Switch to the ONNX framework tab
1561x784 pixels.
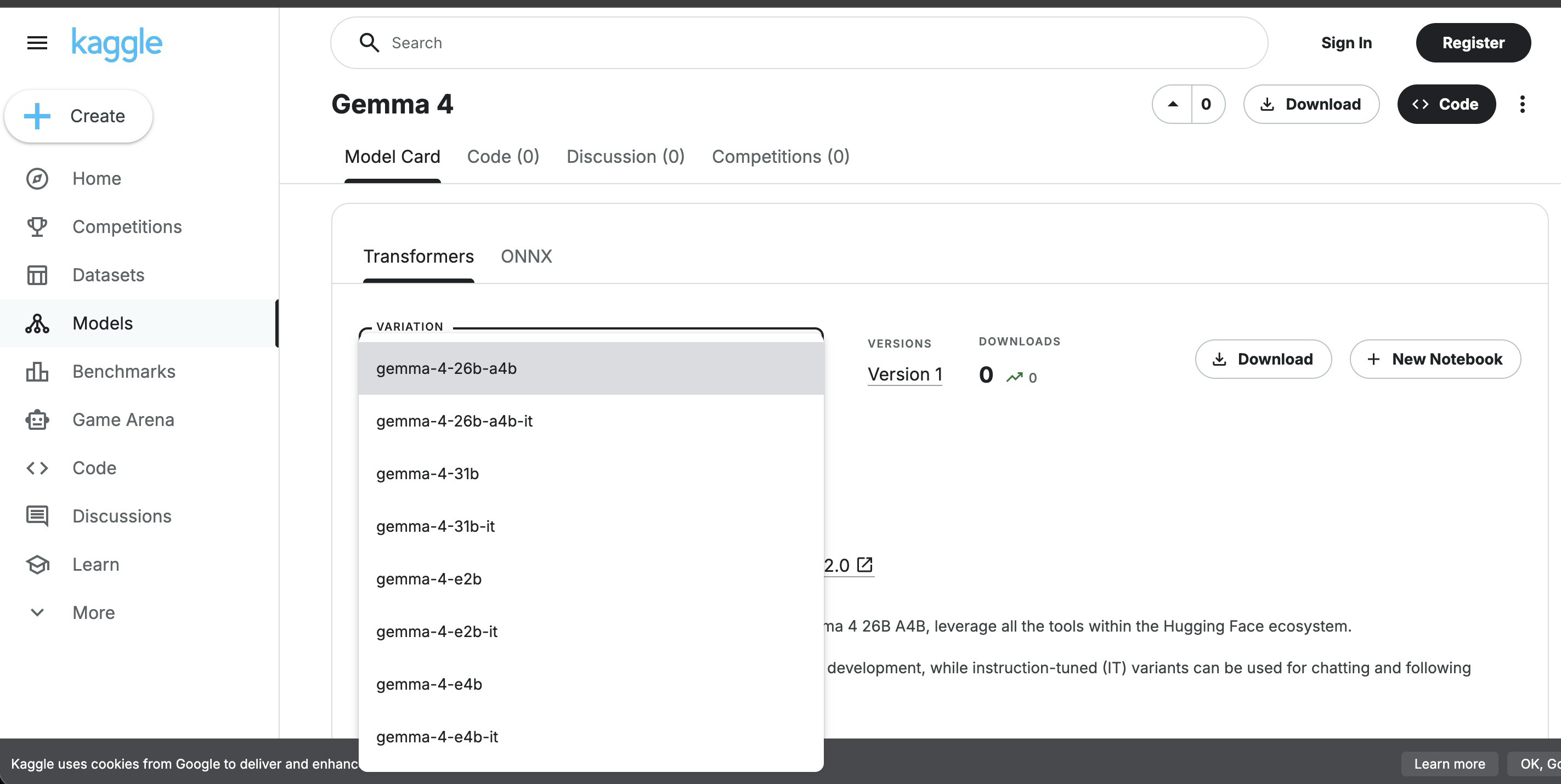point(526,257)
